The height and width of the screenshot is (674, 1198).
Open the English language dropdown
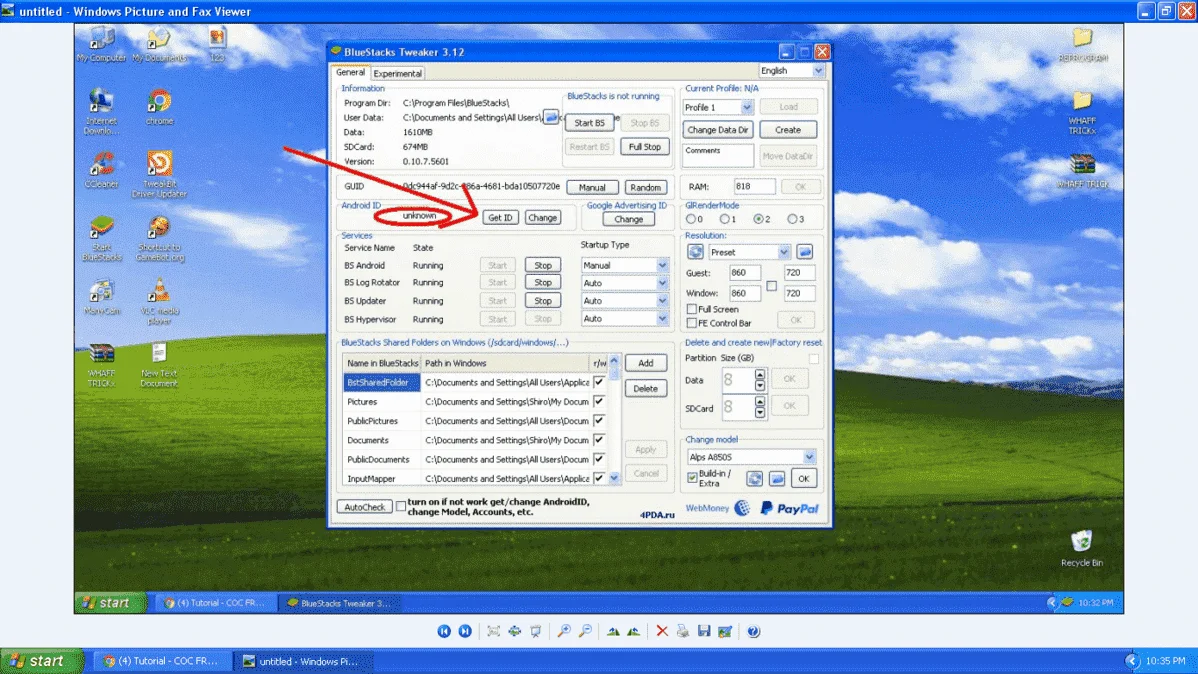pyautogui.click(x=818, y=70)
